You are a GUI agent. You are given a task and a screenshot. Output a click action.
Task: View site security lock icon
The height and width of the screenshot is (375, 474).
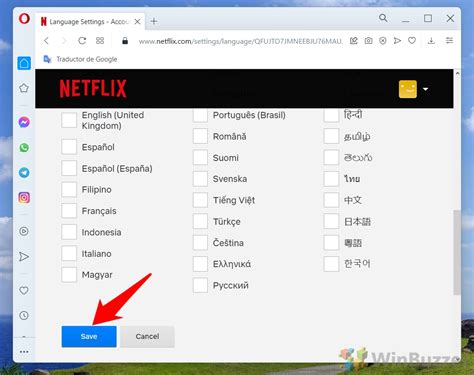(125, 41)
